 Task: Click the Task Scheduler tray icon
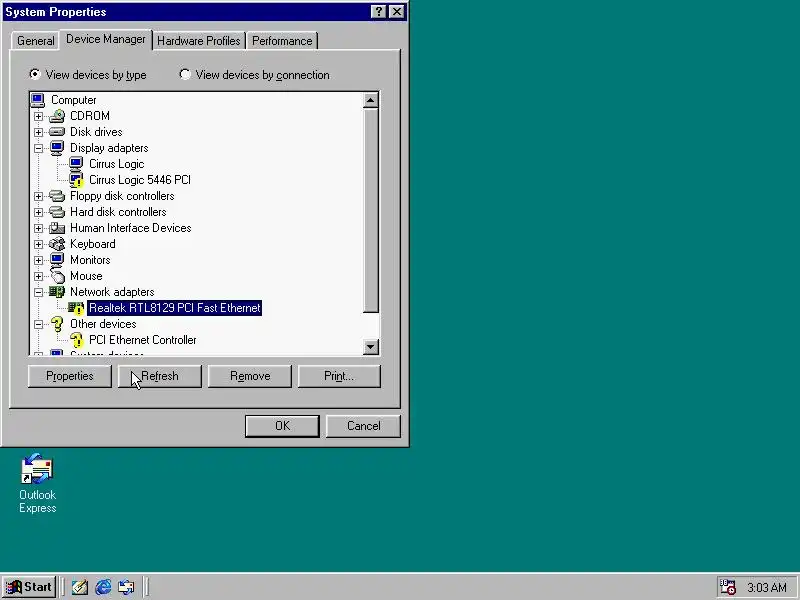click(727, 587)
